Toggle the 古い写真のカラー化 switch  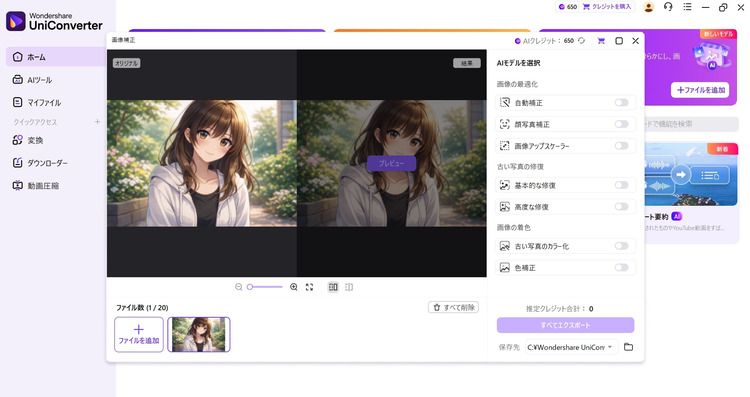(x=621, y=246)
